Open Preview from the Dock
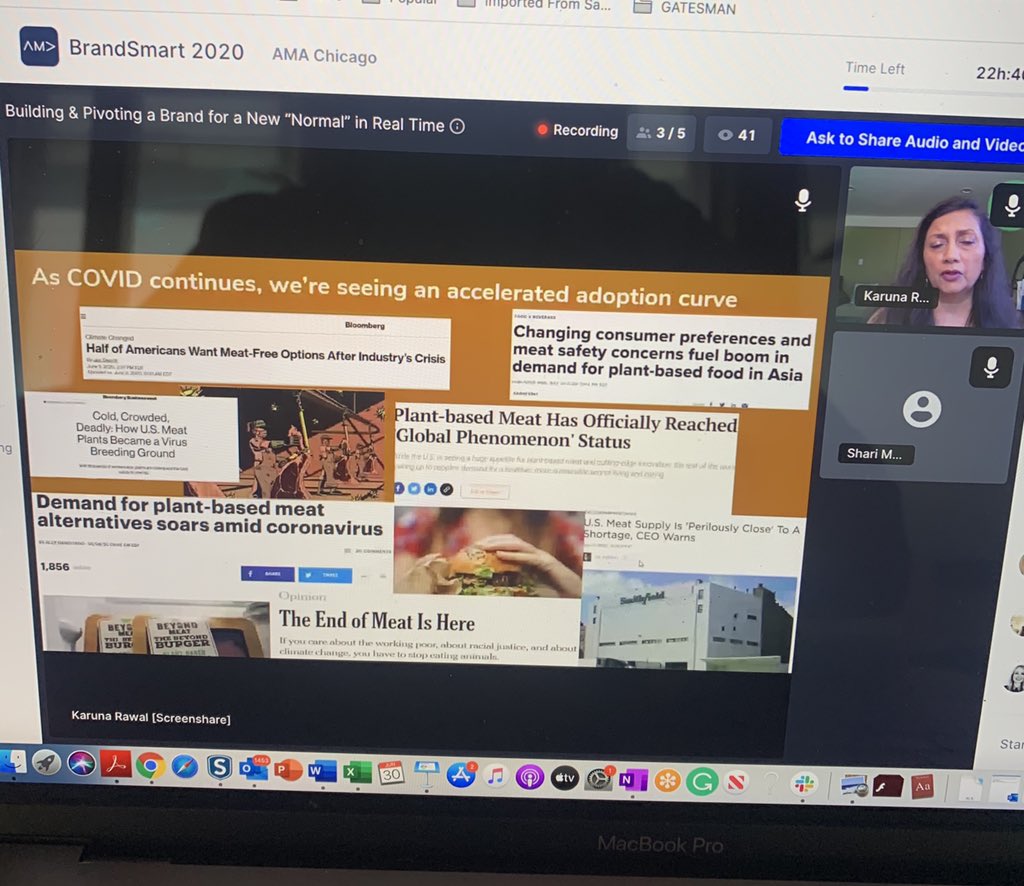The width and height of the screenshot is (1024, 886). point(854,785)
